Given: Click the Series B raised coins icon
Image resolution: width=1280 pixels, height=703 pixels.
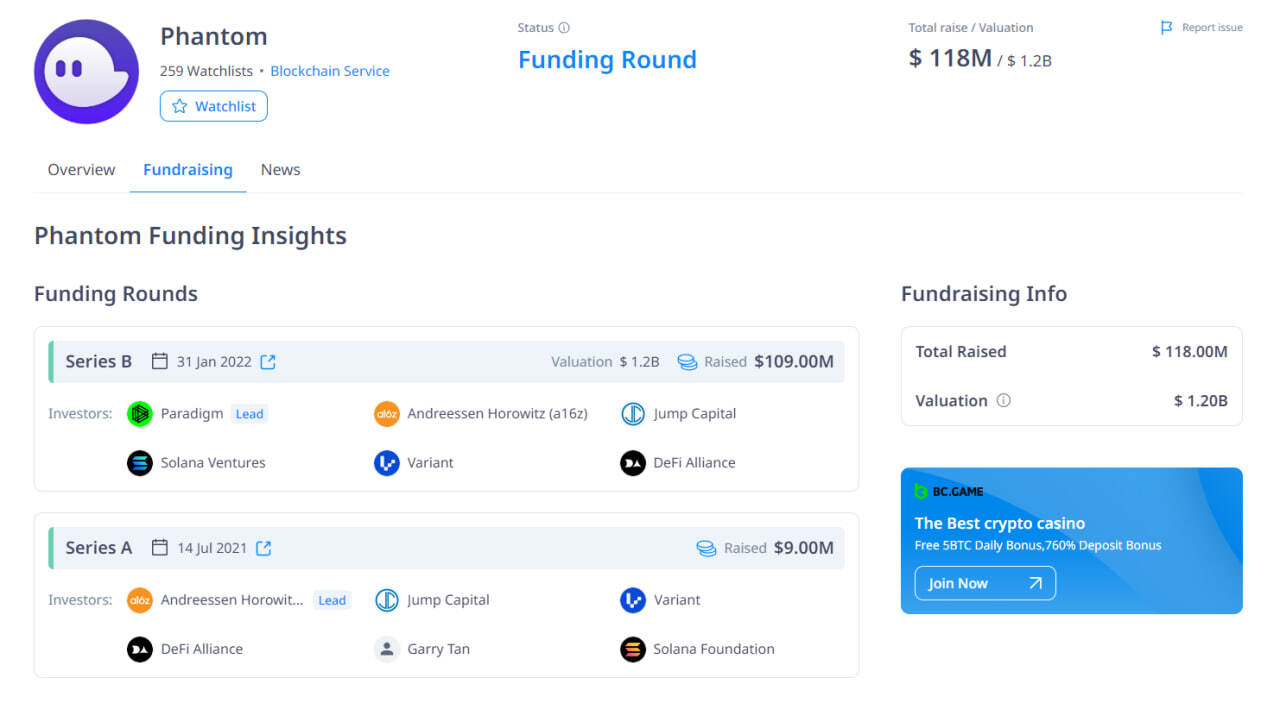Looking at the screenshot, I should [x=687, y=362].
